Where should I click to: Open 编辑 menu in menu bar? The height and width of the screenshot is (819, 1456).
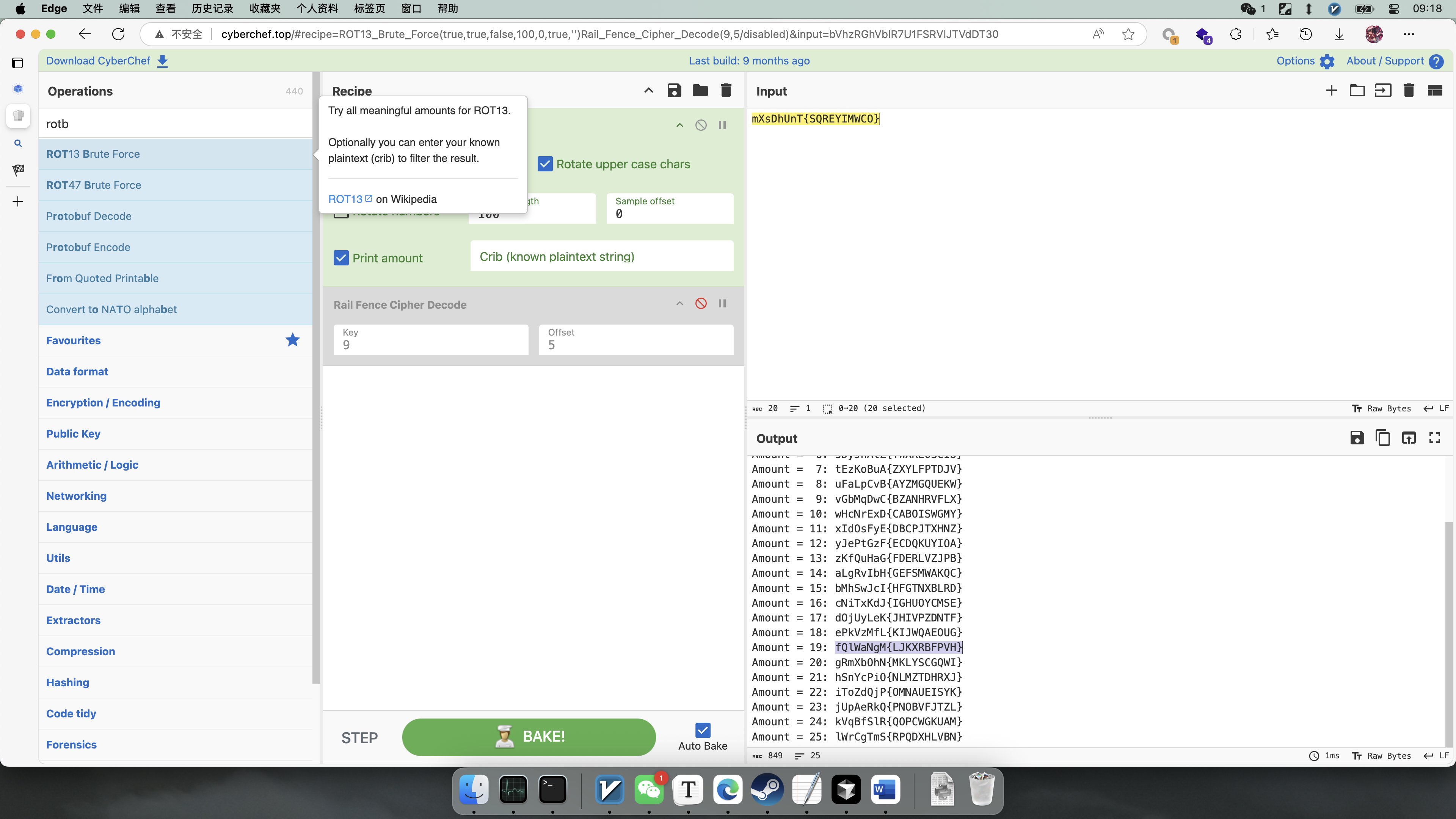pyautogui.click(x=129, y=8)
